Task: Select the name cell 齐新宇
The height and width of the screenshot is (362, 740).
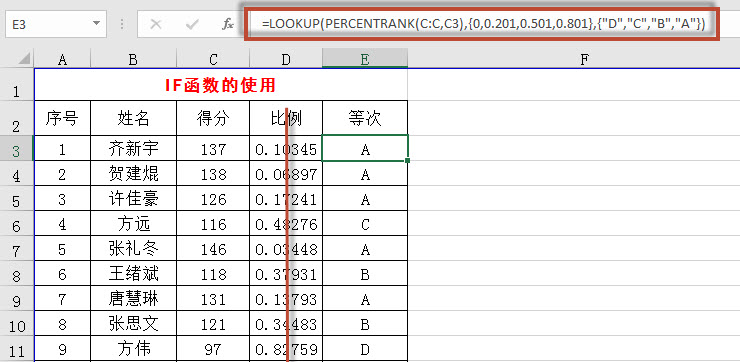Action: click(x=133, y=148)
